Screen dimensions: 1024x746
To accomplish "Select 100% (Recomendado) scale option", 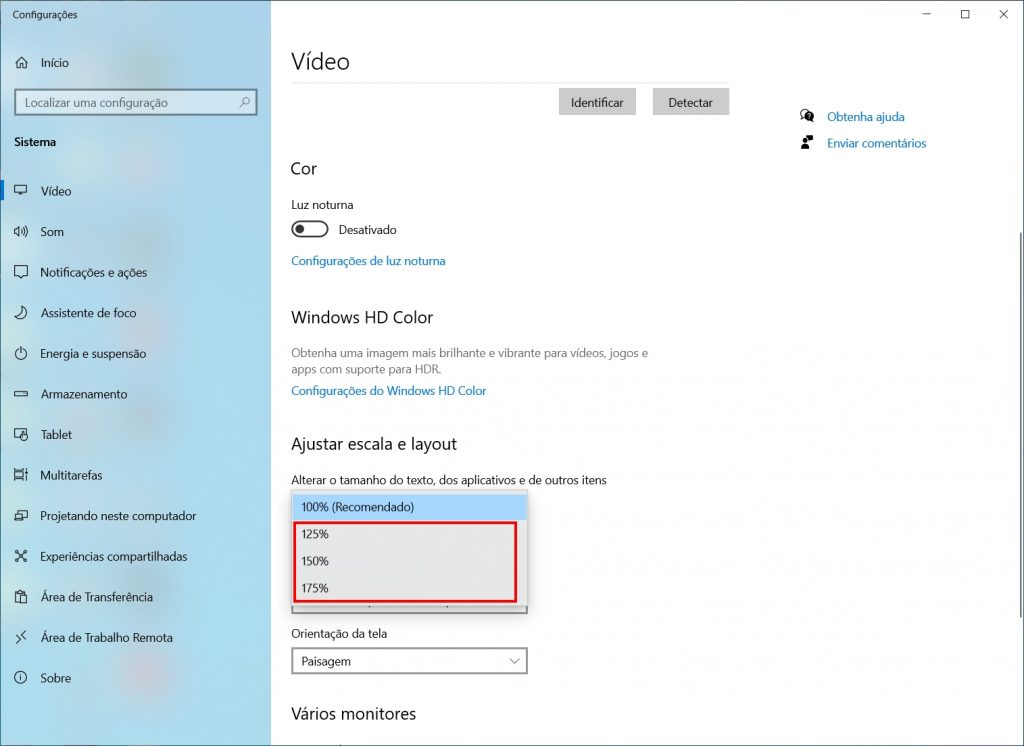I will (409, 507).
